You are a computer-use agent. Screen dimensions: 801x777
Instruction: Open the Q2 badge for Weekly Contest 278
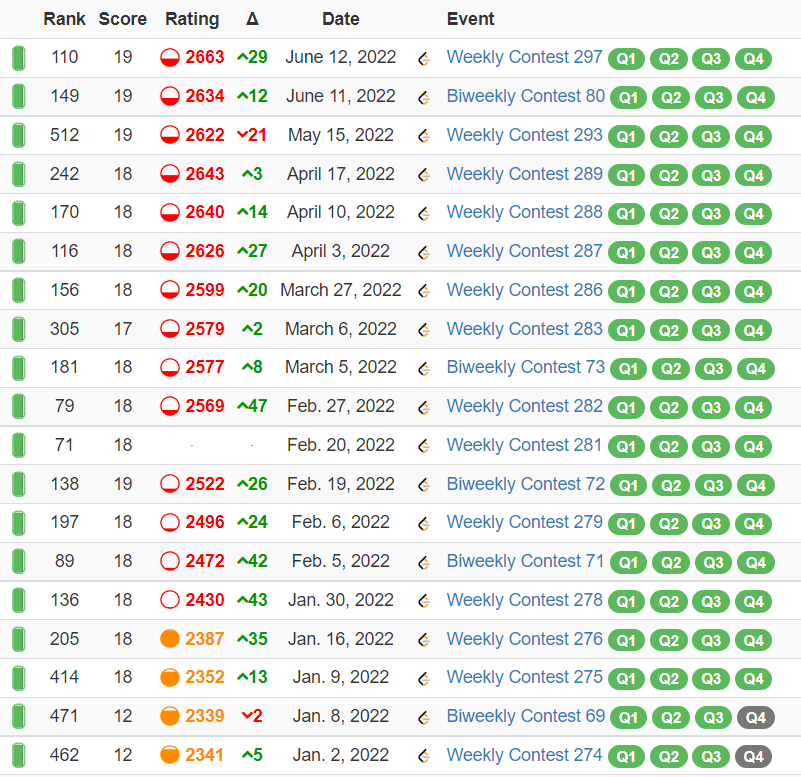point(669,601)
